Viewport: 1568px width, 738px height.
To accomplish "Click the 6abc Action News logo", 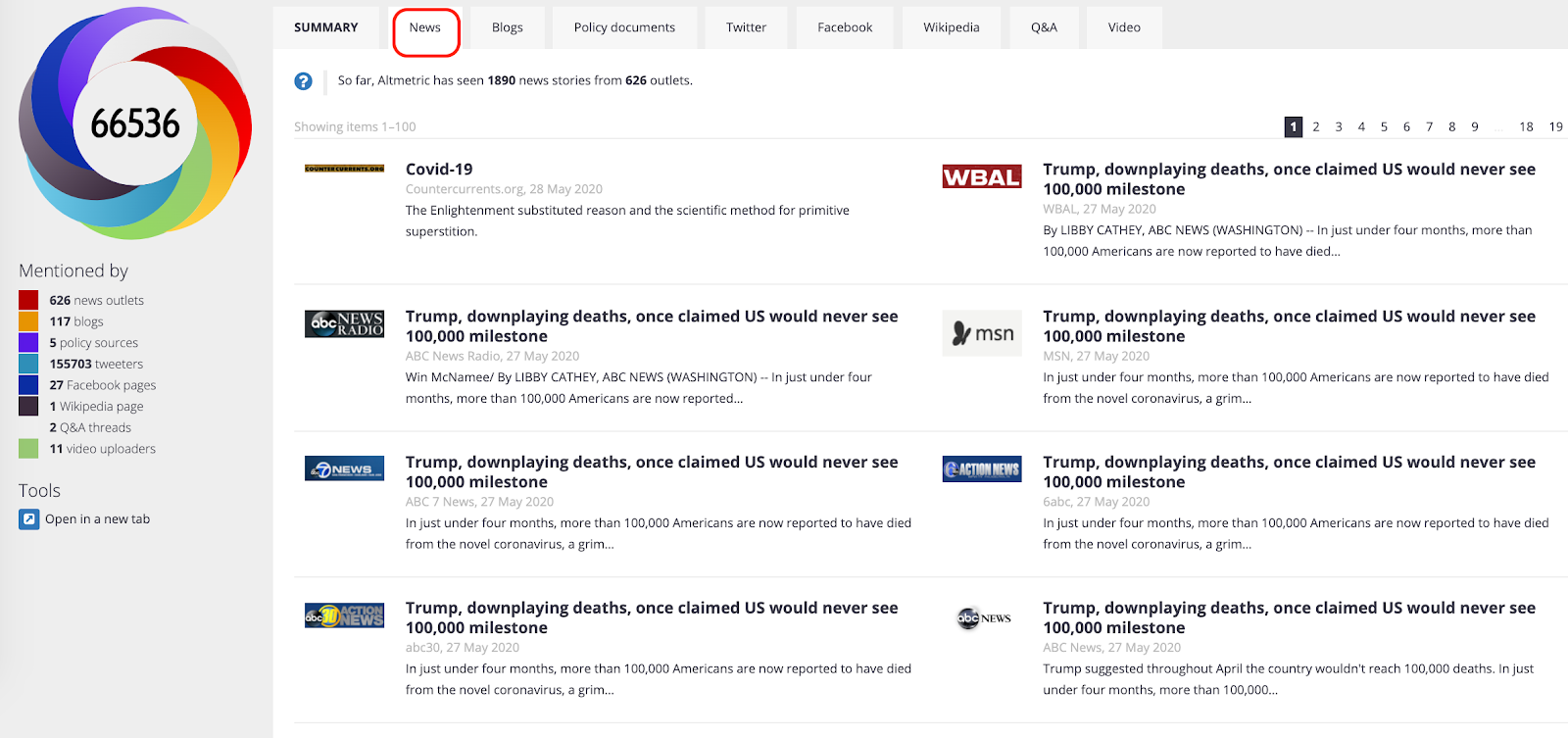I will pos(982,468).
